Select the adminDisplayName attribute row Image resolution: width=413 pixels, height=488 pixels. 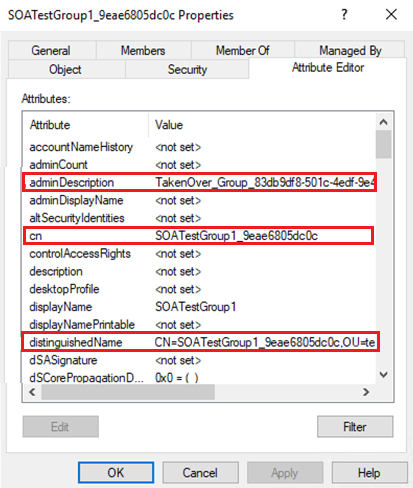point(199,200)
